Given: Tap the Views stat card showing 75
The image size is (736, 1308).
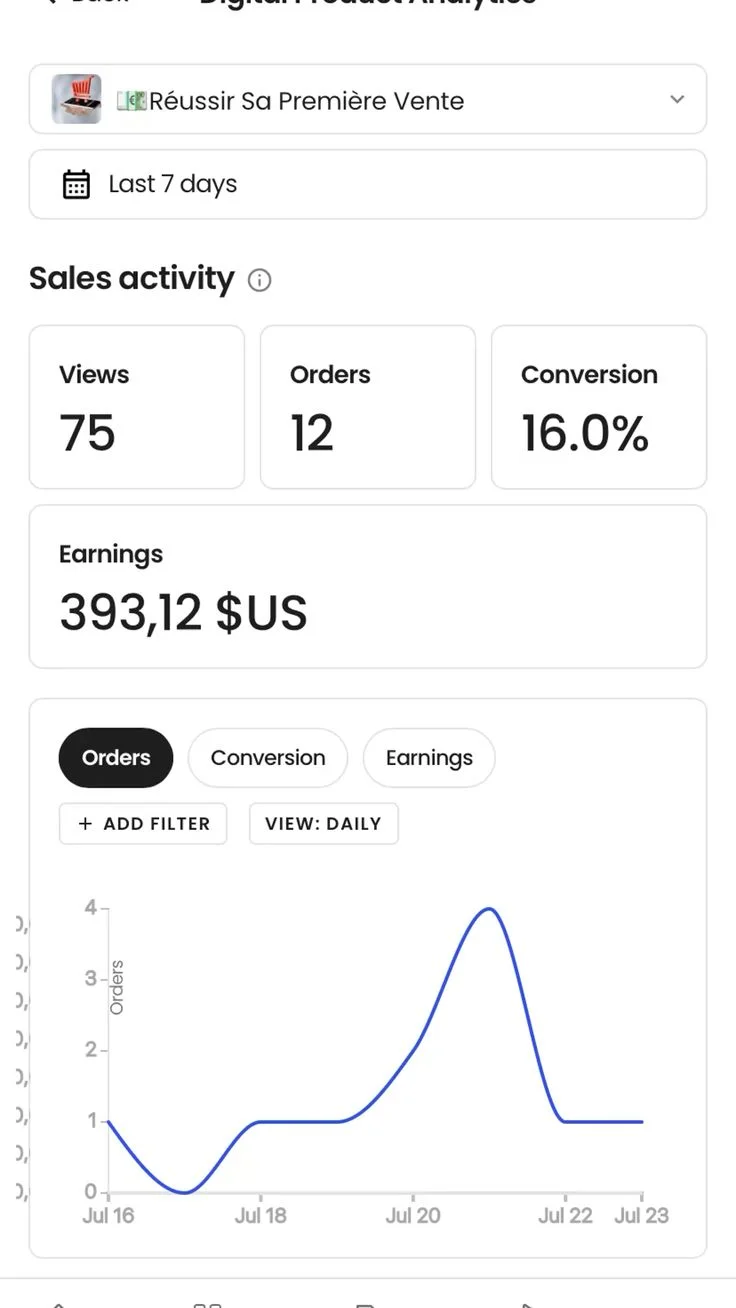Looking at the screenshot, I should click(137, 407).
